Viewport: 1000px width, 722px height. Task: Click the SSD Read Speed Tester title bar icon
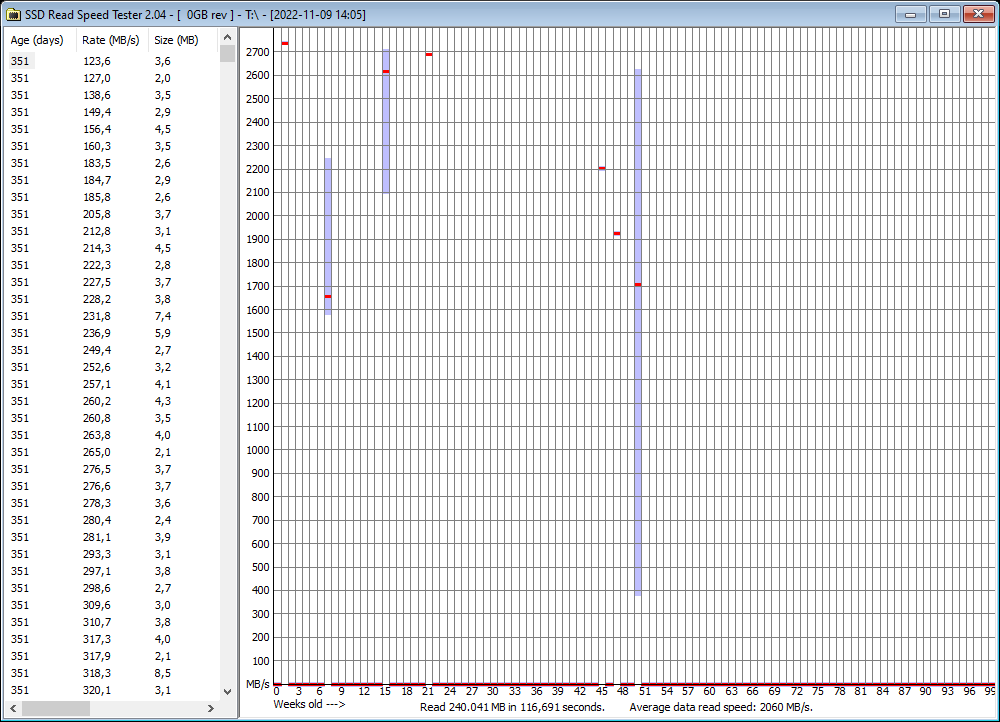click(13, 14)
